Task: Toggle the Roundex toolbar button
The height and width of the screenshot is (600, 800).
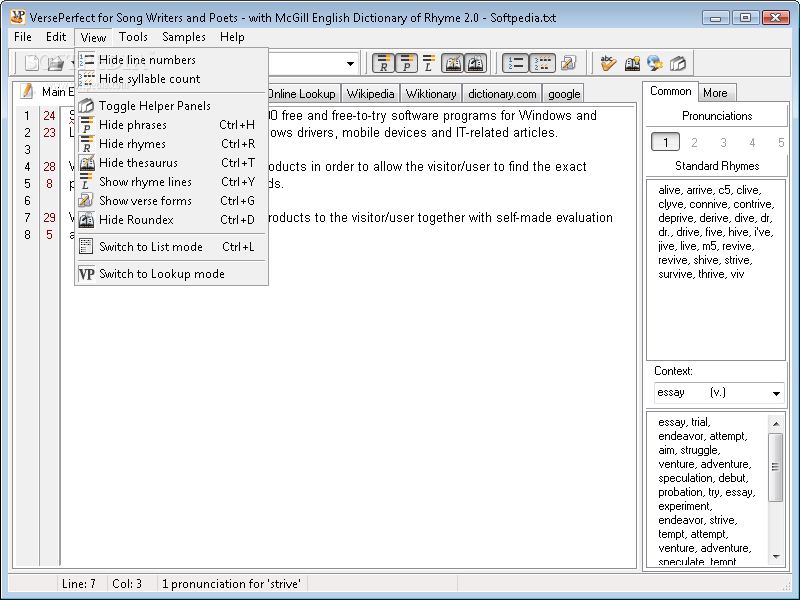Action: point(475,63)
